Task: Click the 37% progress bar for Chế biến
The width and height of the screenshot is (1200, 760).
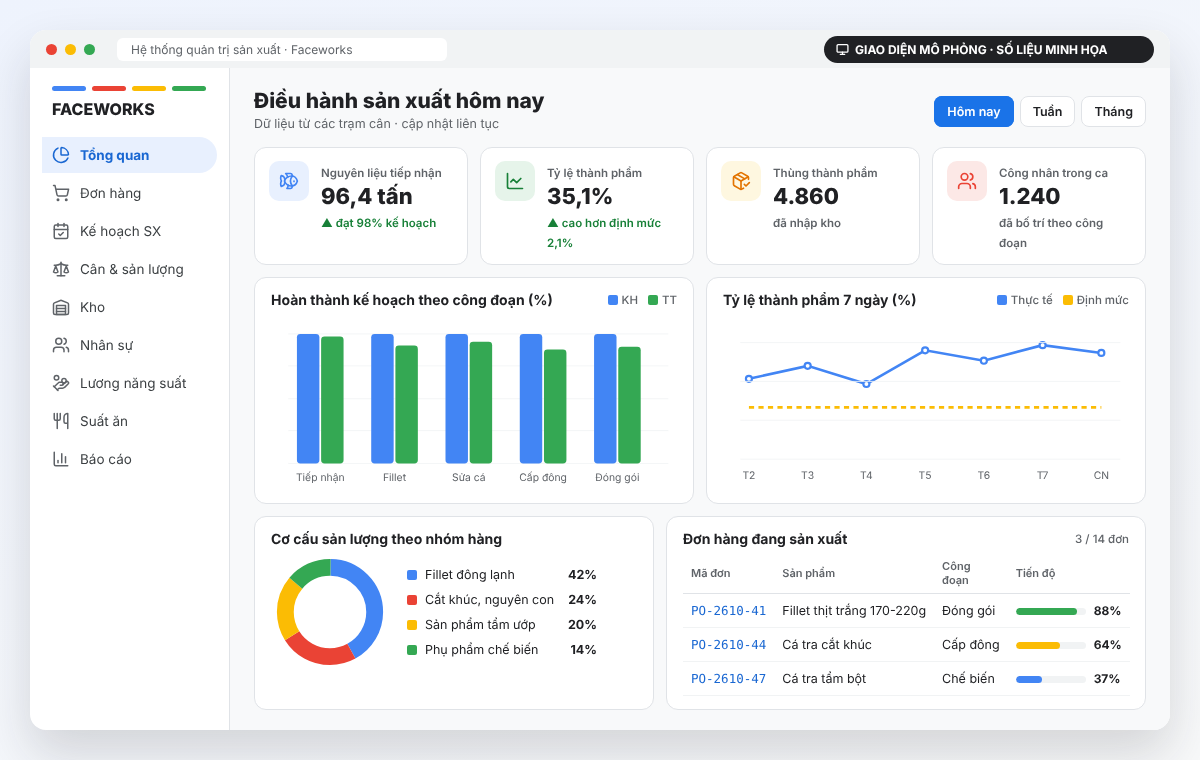Action: (1051, 679)
